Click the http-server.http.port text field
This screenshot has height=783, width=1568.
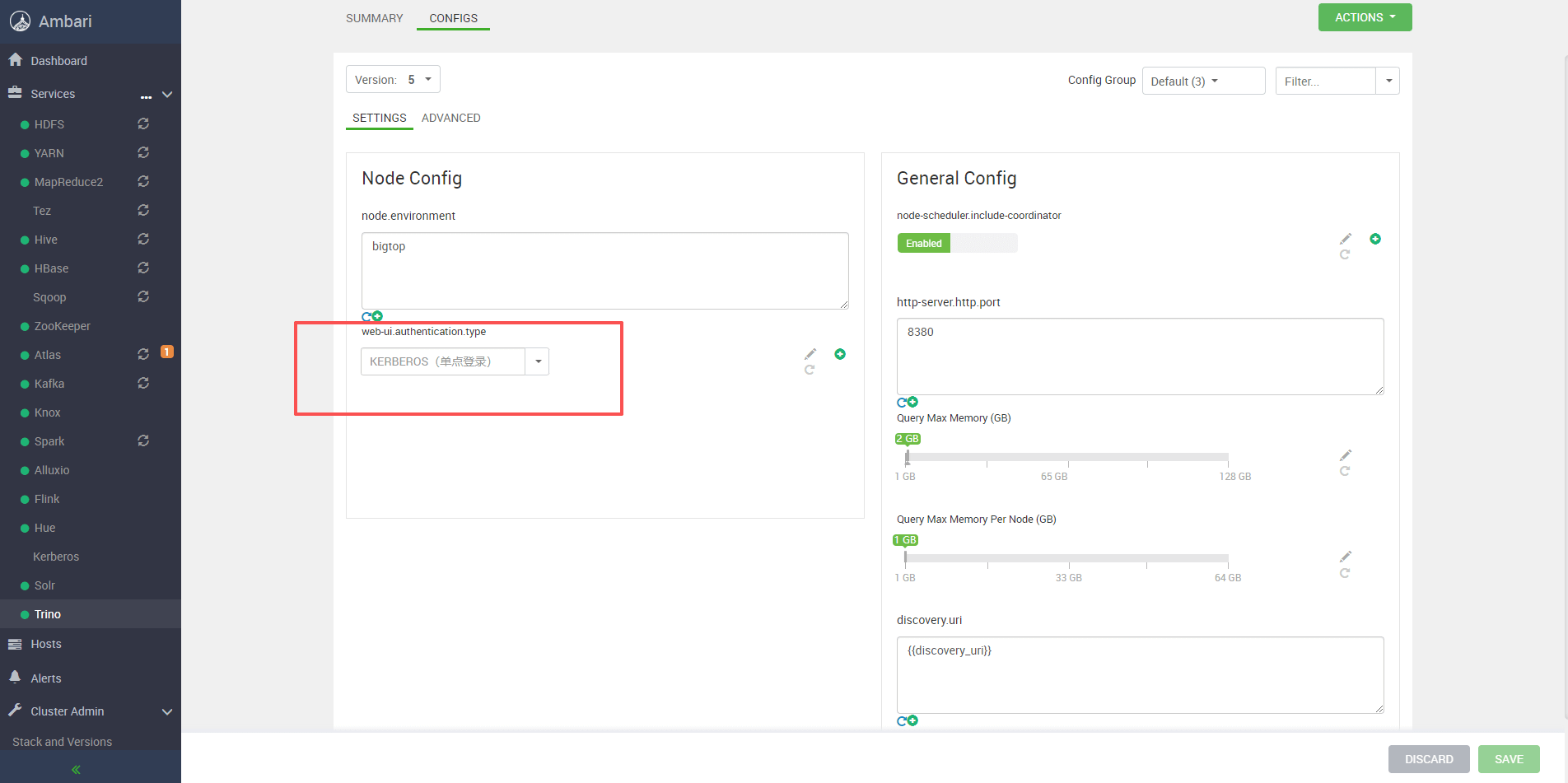(x=1141, y=357)
